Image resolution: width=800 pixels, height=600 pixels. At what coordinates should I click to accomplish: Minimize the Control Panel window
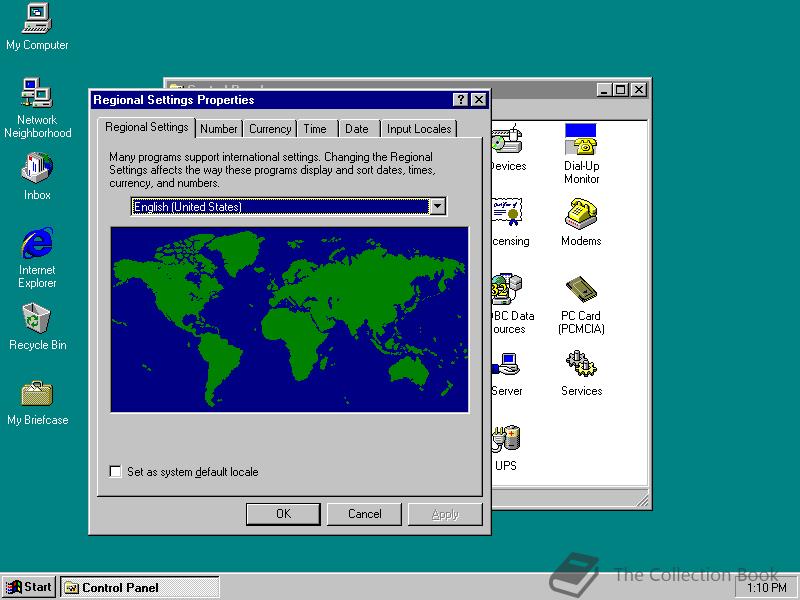click(604, 90)
